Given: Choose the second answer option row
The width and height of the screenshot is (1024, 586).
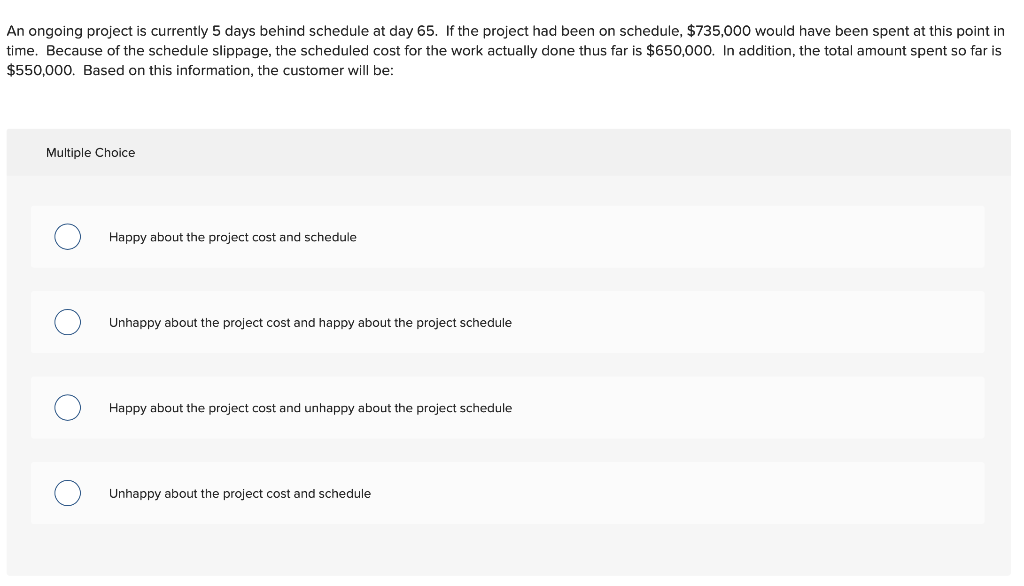Looking at the screenshot, I should (x=507, y=322).
